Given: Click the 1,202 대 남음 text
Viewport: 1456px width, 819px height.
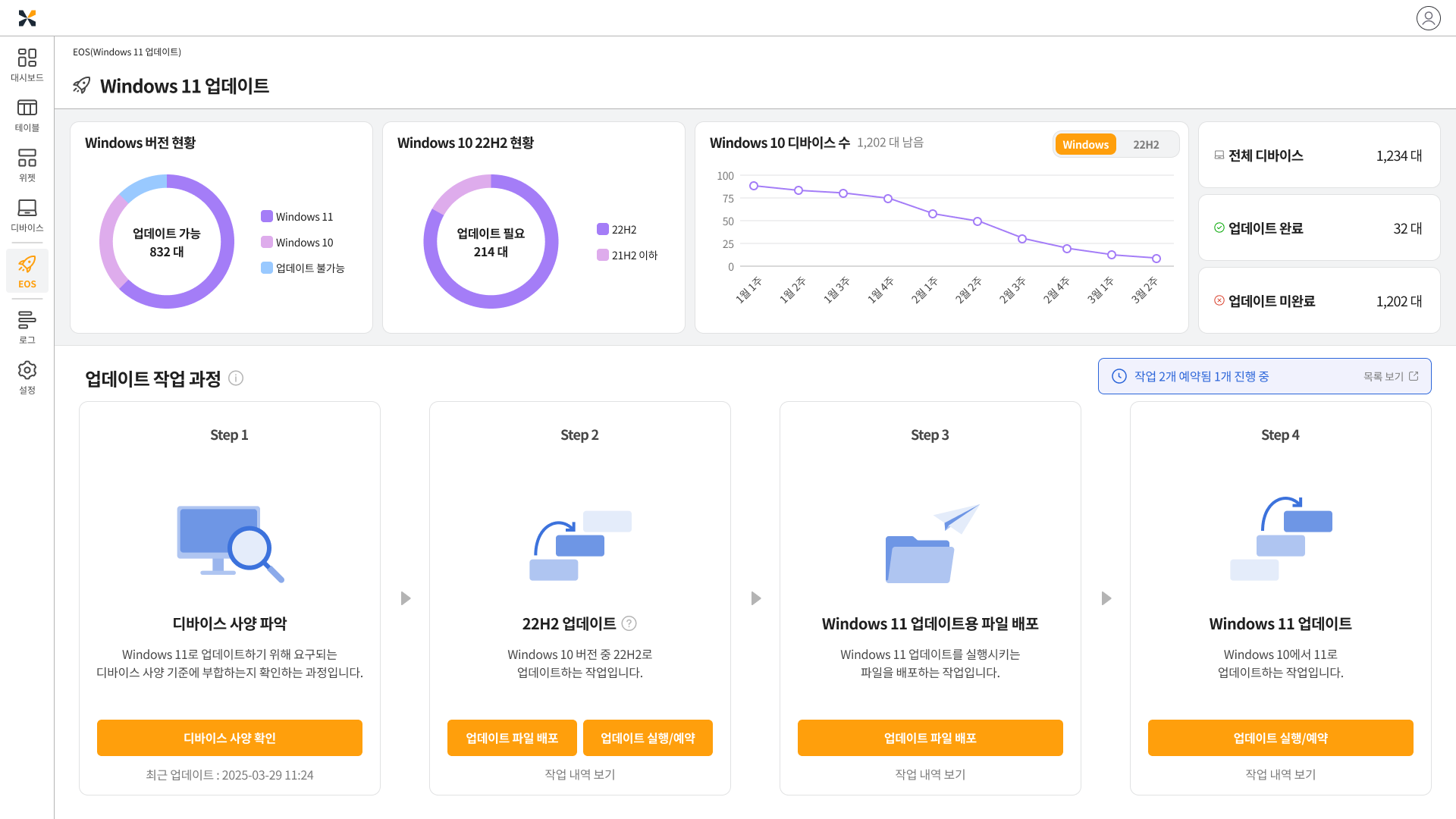Looking at the screenshot, I should 890,143.
